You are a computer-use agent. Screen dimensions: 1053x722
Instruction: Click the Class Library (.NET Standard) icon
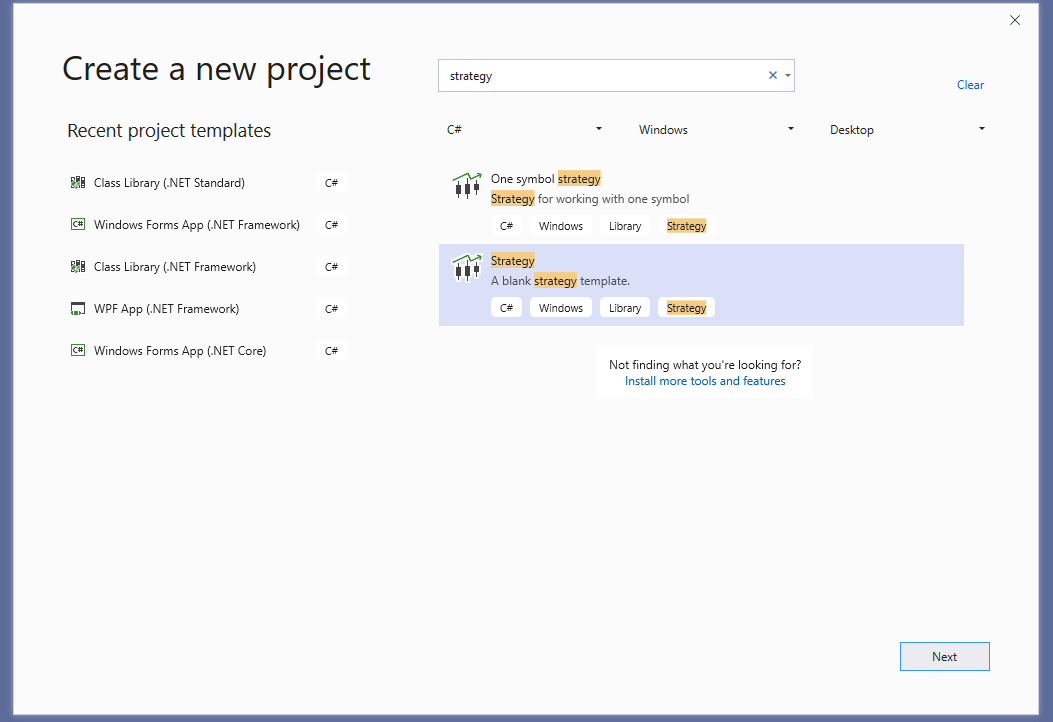pos(78,183)
